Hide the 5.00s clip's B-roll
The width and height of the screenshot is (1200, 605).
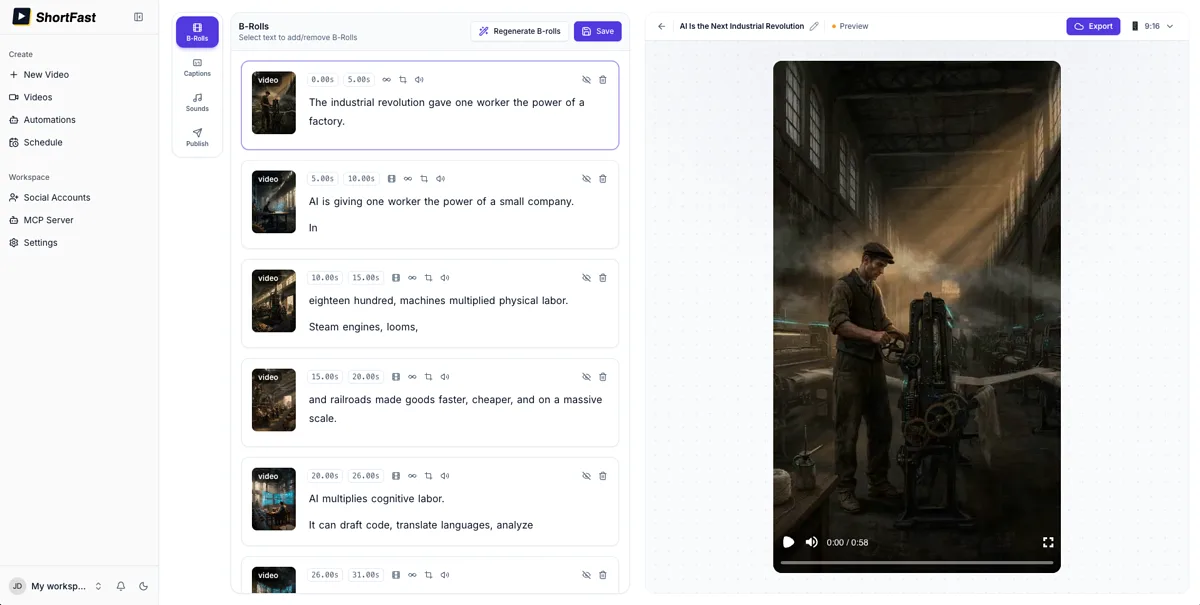[x=586, y=179]
